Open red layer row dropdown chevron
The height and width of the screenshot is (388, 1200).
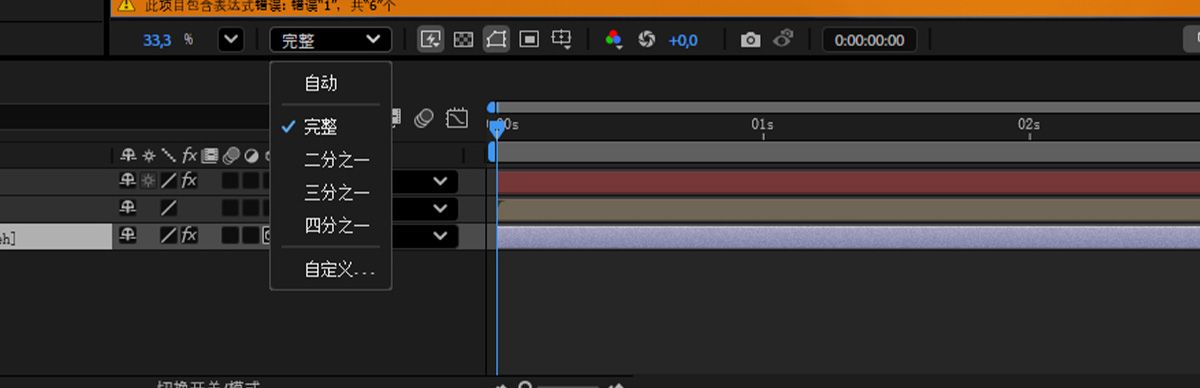pos(440,182)
